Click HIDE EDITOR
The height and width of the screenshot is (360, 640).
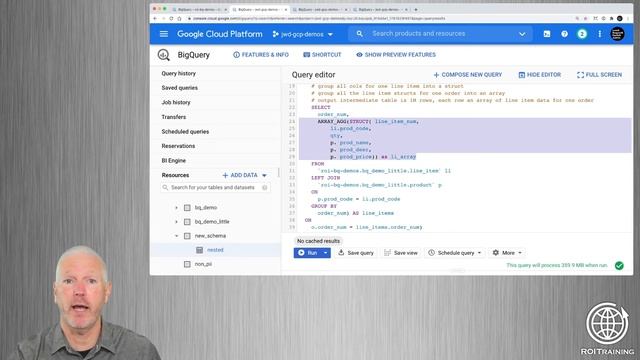540,75
